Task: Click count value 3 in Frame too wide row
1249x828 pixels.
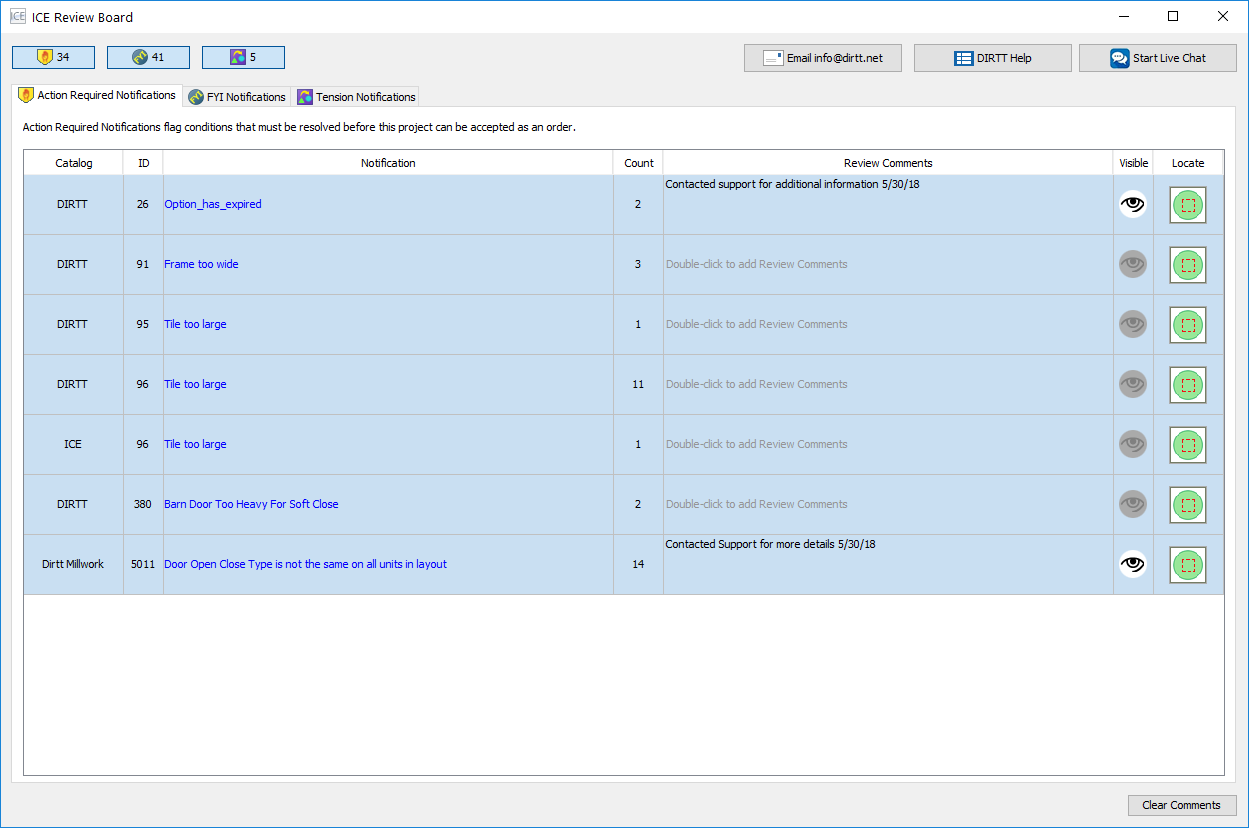Action: [638, 264]
